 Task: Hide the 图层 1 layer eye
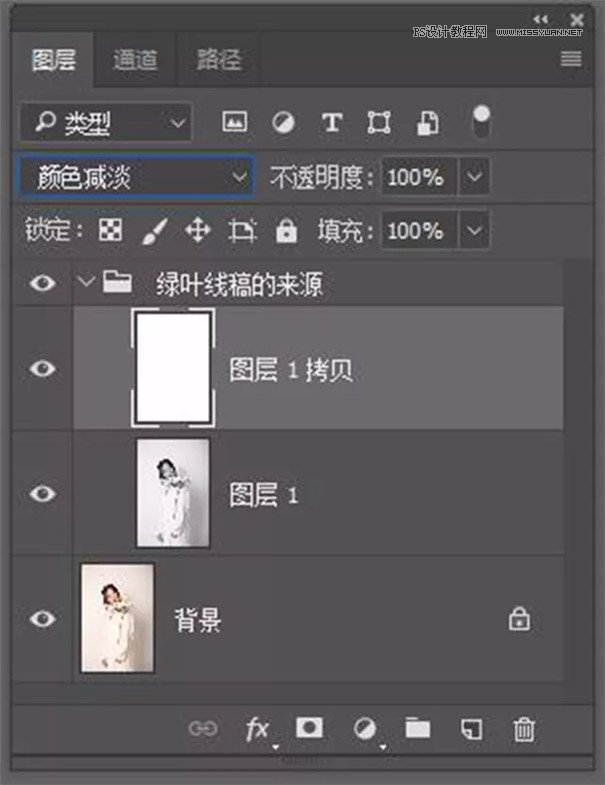point(43,494)
